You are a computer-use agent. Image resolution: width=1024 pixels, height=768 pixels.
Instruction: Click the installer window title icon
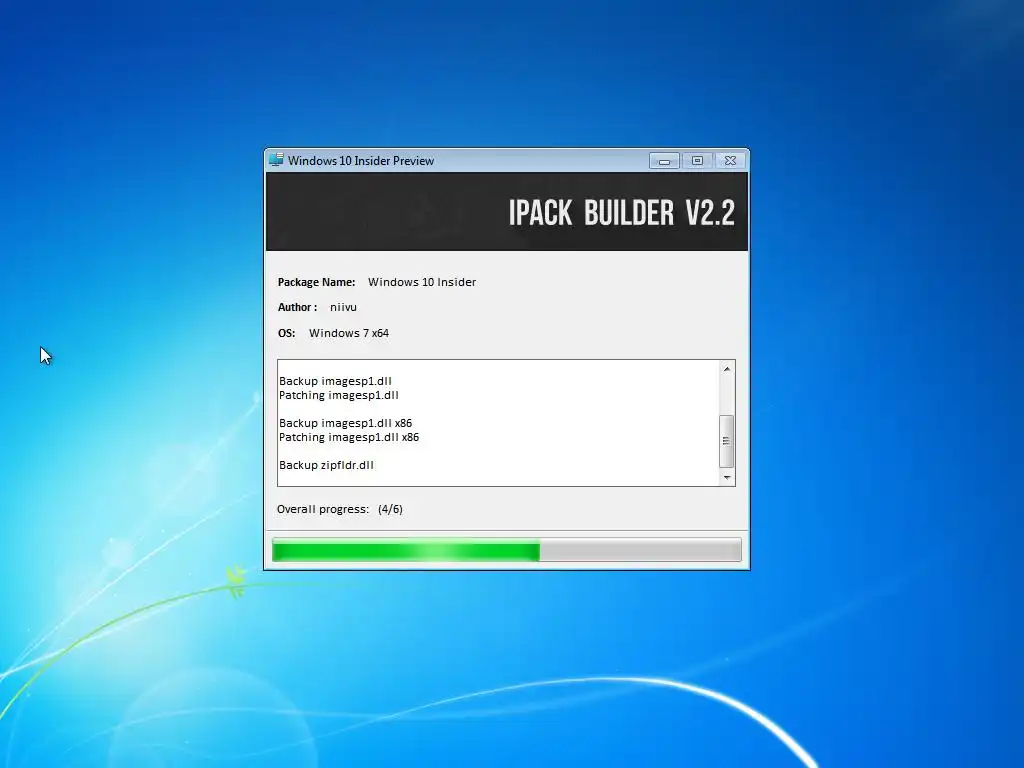(x=276, y=160)
